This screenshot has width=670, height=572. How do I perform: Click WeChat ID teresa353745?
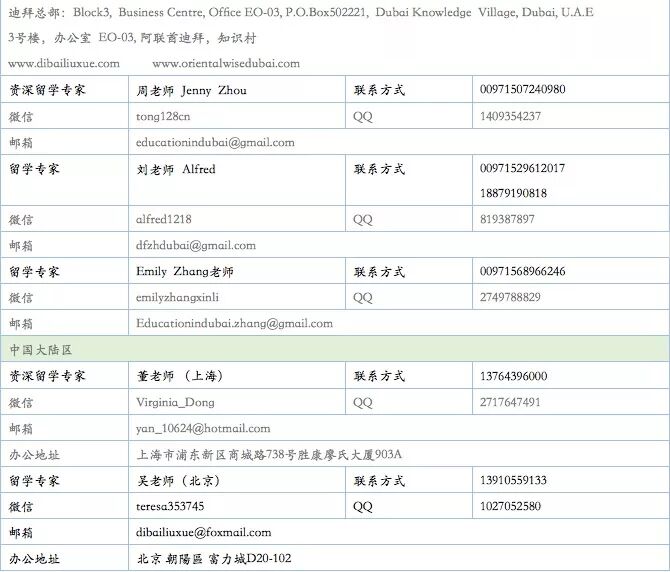170,507
